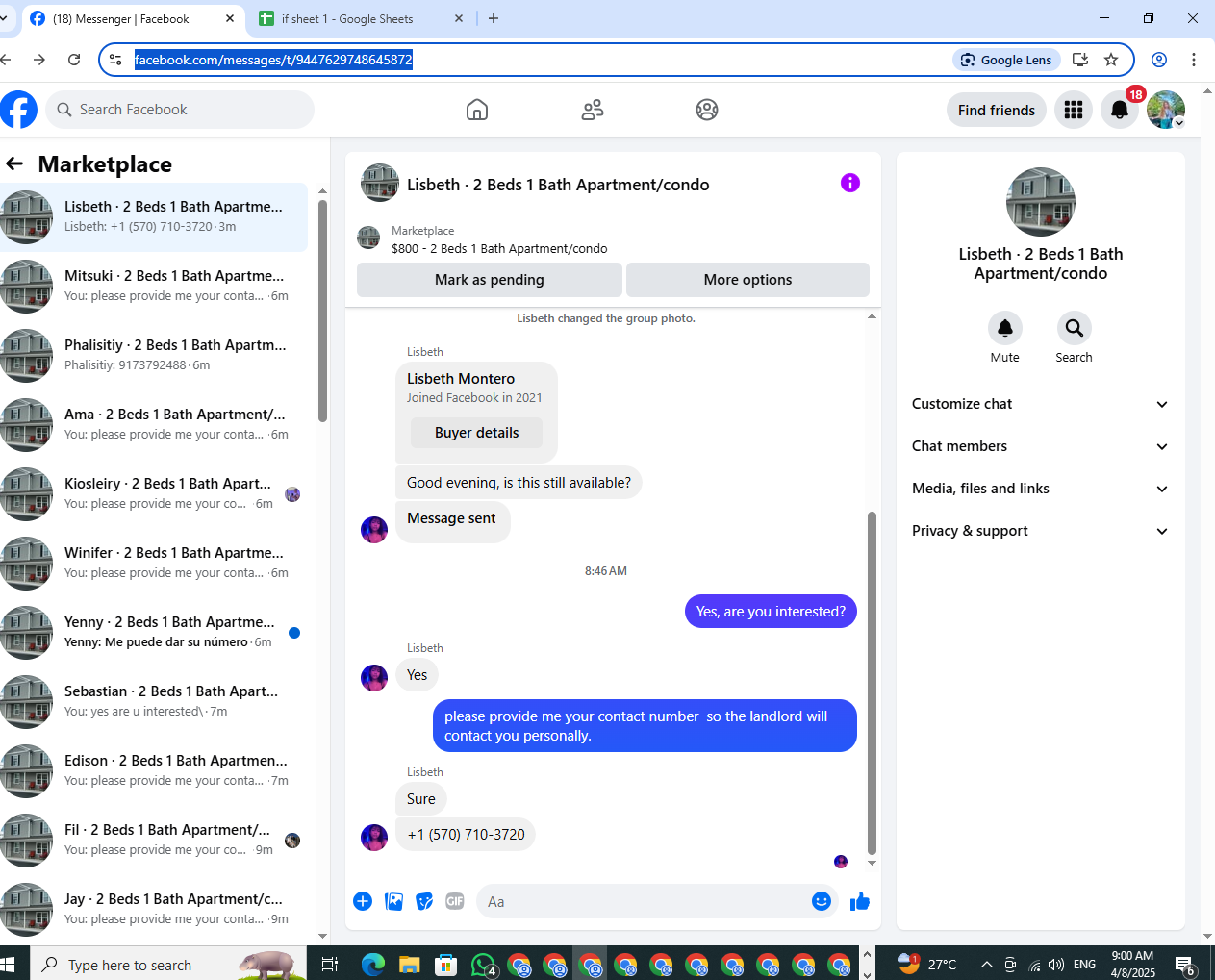Open the taskbar notification center
The image size is (1215, 980).
(1185, 965)
